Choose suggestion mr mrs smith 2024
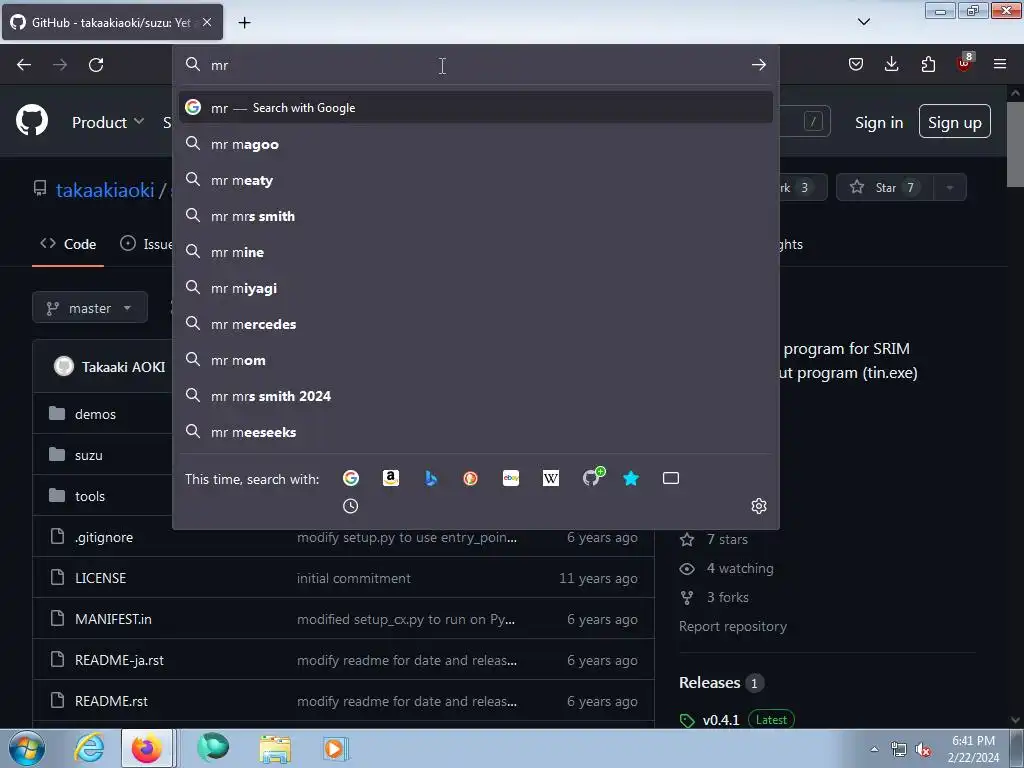Screen dimensions: 1024x768 (x=475, y=395)
